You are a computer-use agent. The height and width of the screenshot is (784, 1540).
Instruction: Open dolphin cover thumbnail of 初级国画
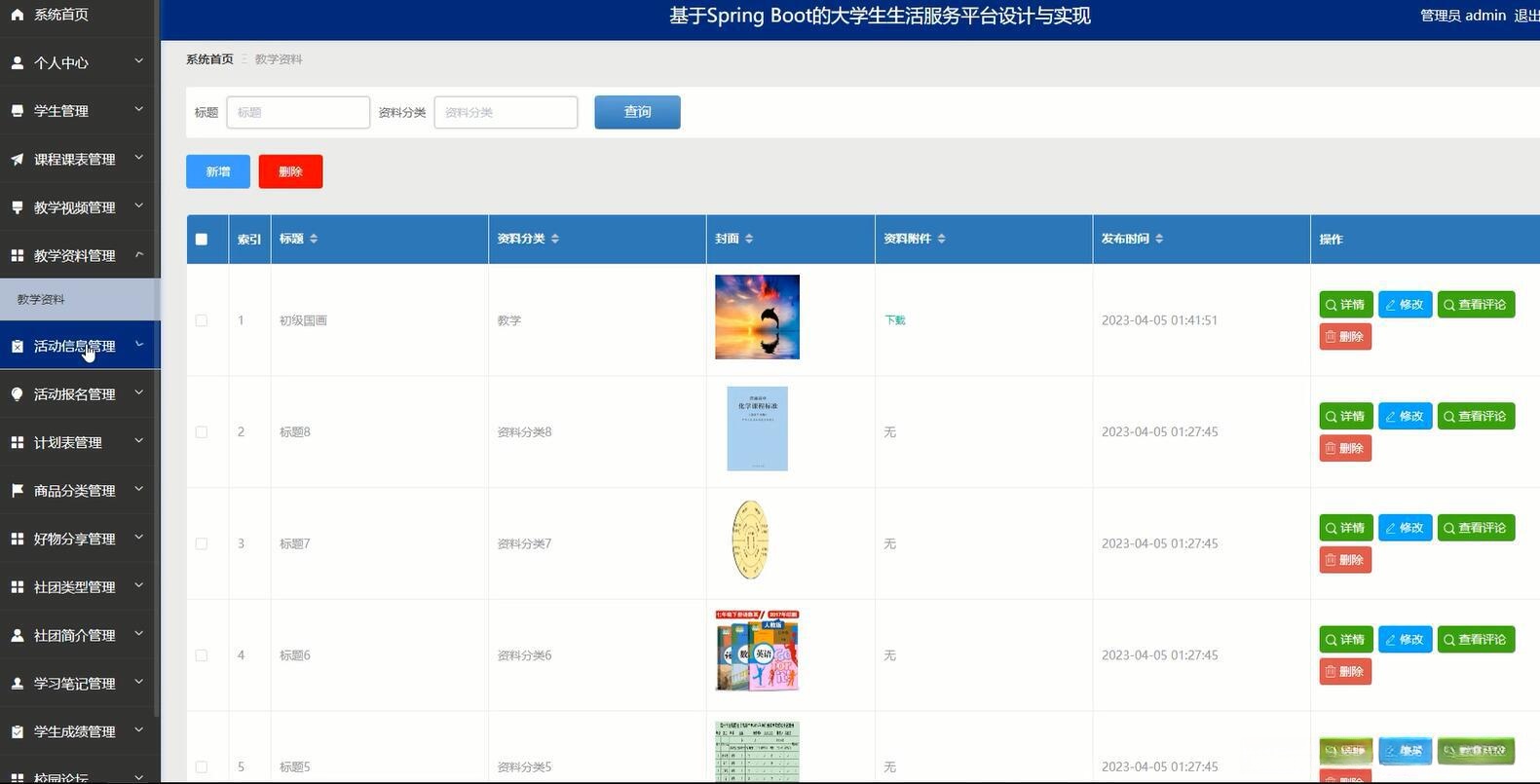pos(757,317)
